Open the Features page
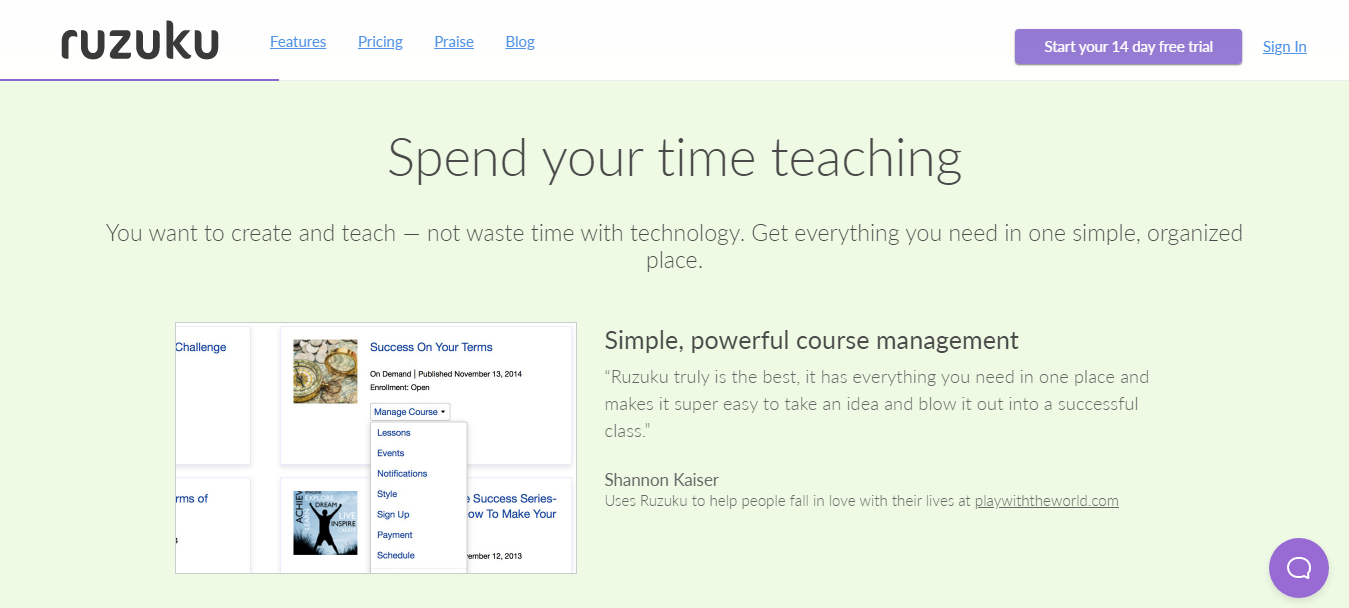Viewport: 1349px width, 608px height. point(298,42)
